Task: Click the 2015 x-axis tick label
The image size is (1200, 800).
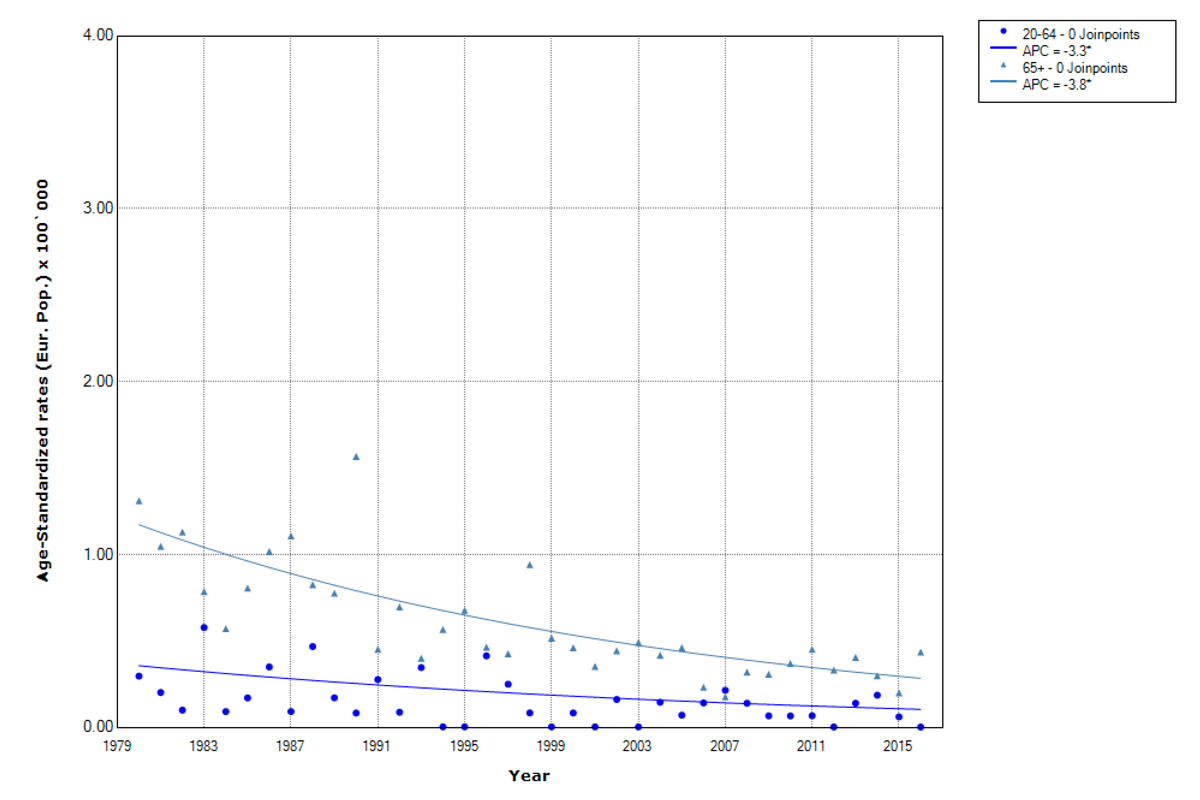Action: pos(898,746)
